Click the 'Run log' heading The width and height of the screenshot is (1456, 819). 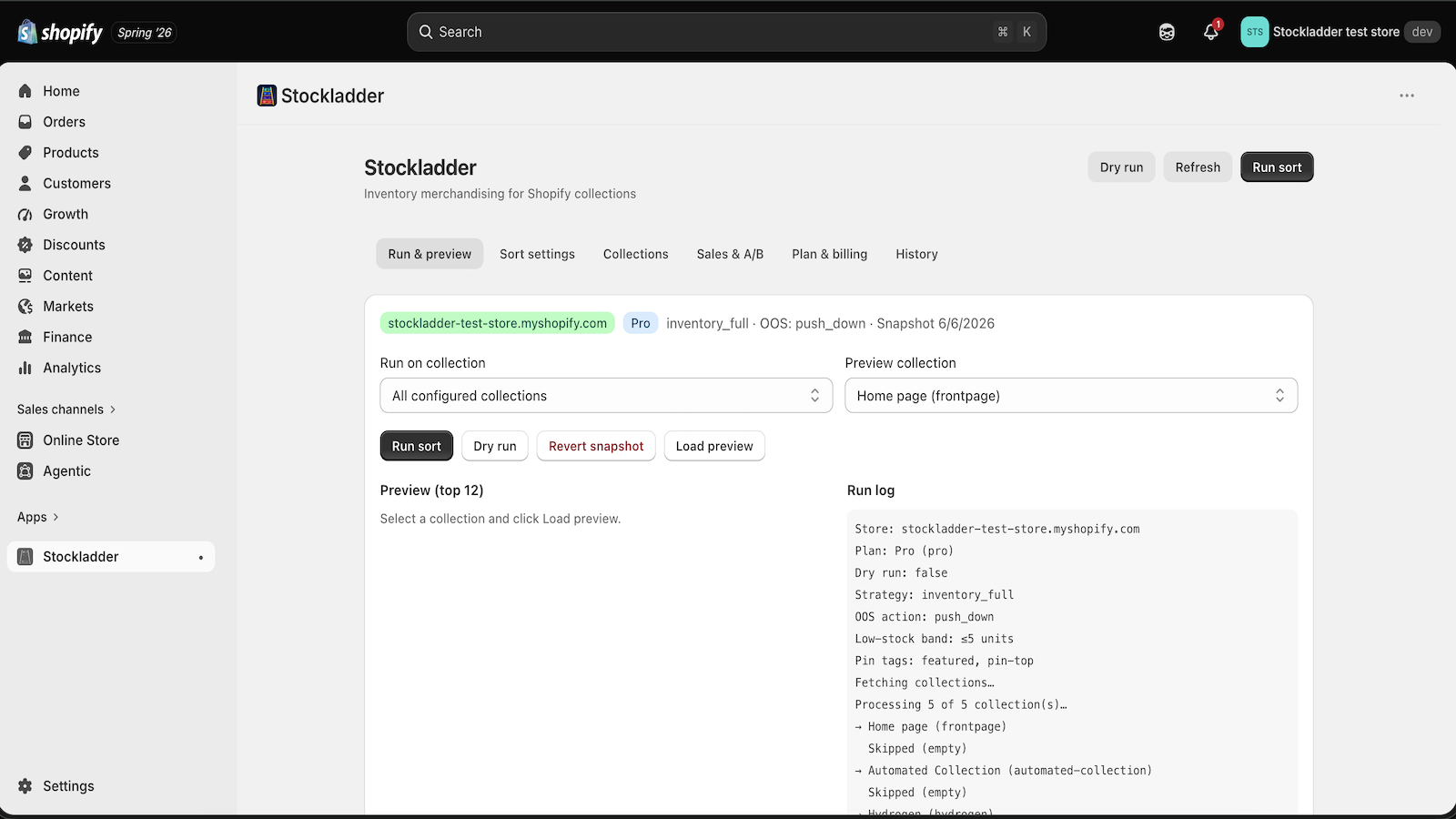(x=871, y=490)
